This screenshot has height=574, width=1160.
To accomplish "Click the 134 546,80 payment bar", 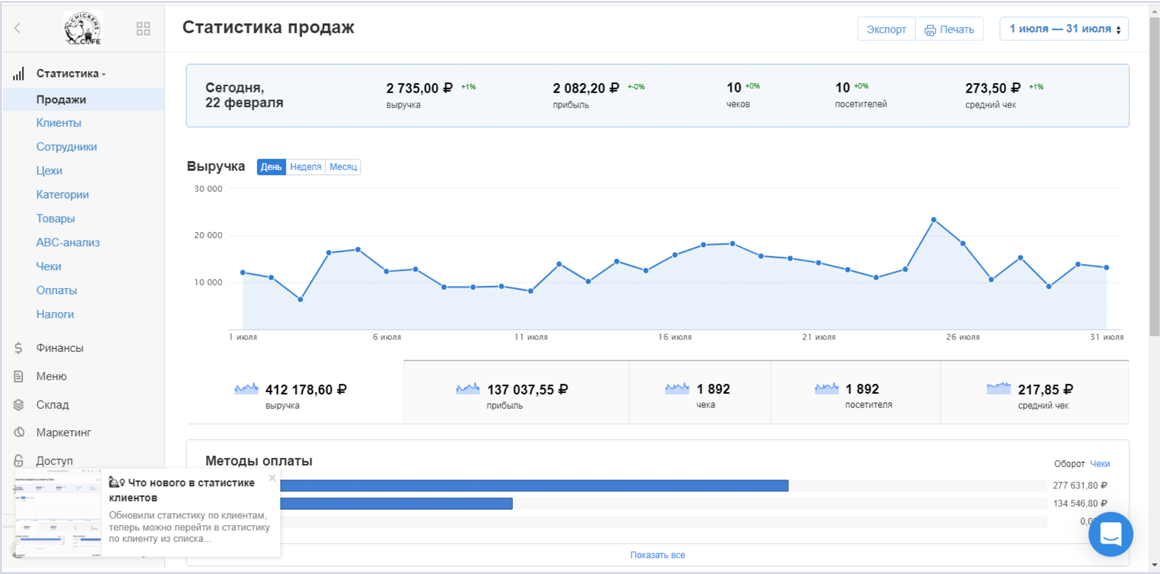I will click(x=396, y=504).
